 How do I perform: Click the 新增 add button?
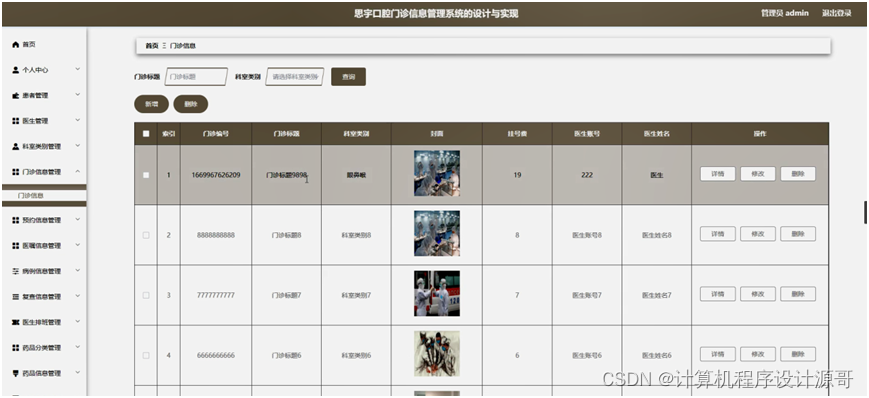coord(151,104)
